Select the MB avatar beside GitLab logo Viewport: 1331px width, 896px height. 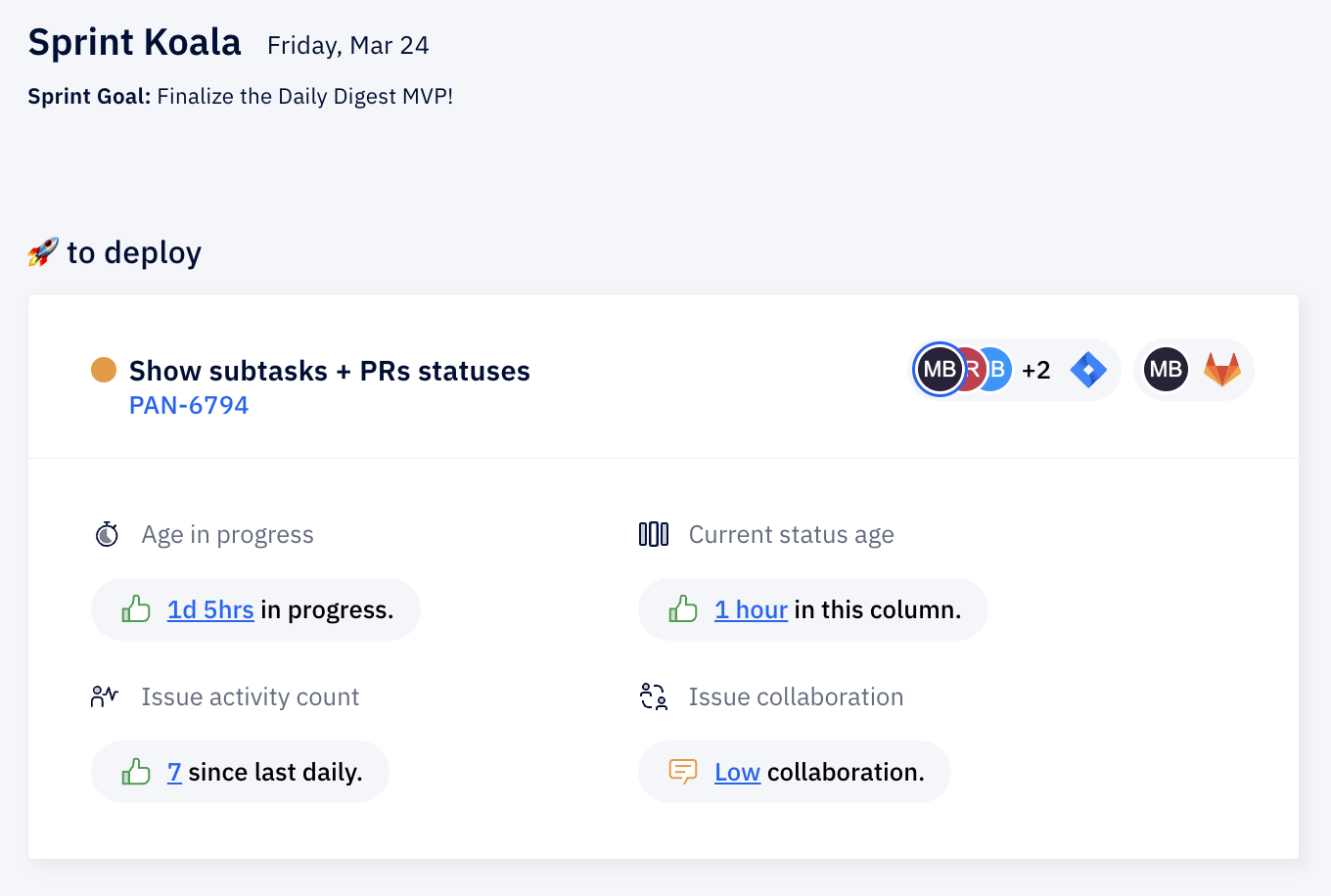1166,370
